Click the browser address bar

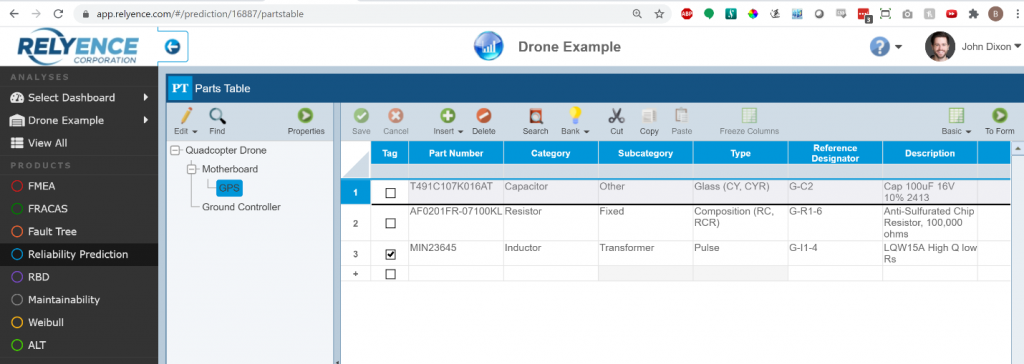click(353, 14)
